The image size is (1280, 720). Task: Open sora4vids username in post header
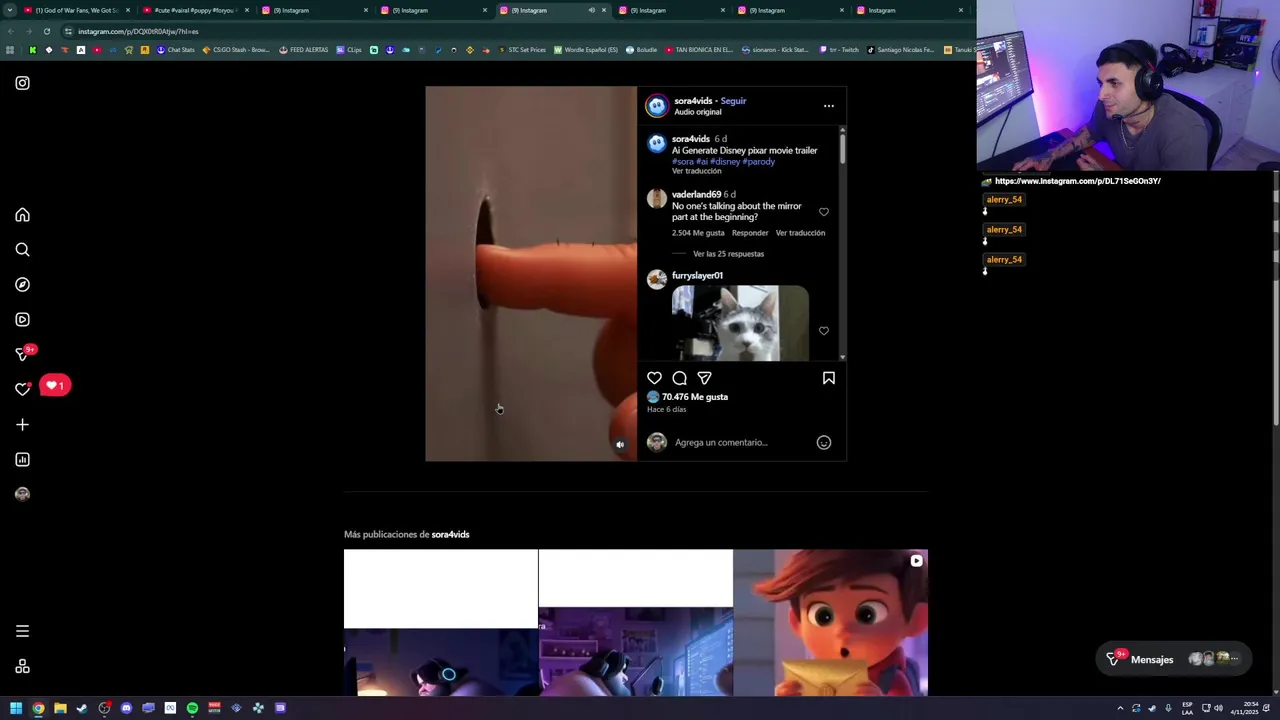[x=693, y=101]
